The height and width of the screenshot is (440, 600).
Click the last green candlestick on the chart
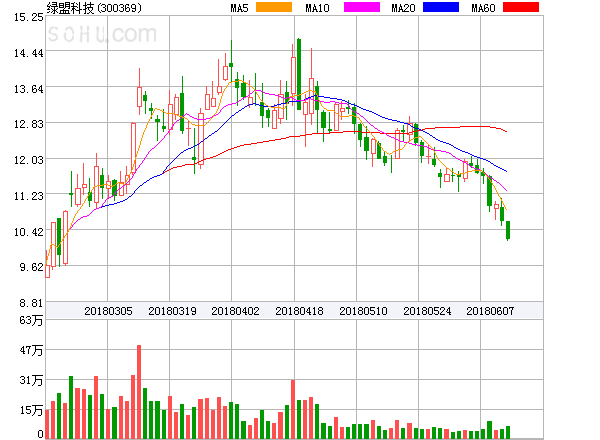tap(508, 230)
